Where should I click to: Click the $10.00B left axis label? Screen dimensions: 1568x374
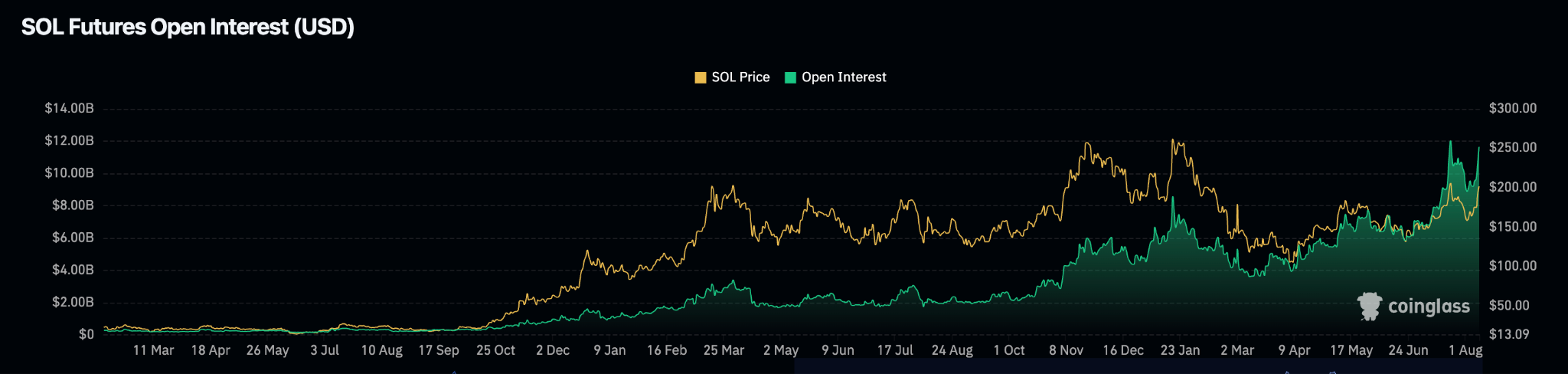coord(69,172)
